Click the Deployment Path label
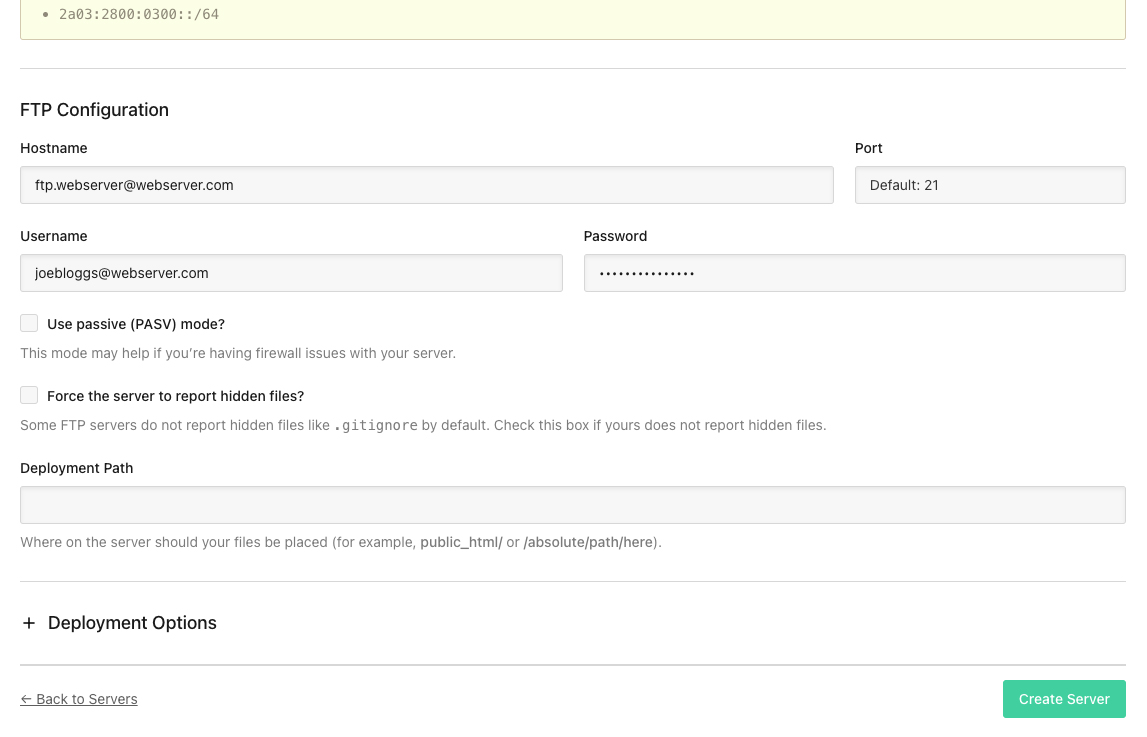This screenshot has height=737, width=1147. (x=77, y=468)
